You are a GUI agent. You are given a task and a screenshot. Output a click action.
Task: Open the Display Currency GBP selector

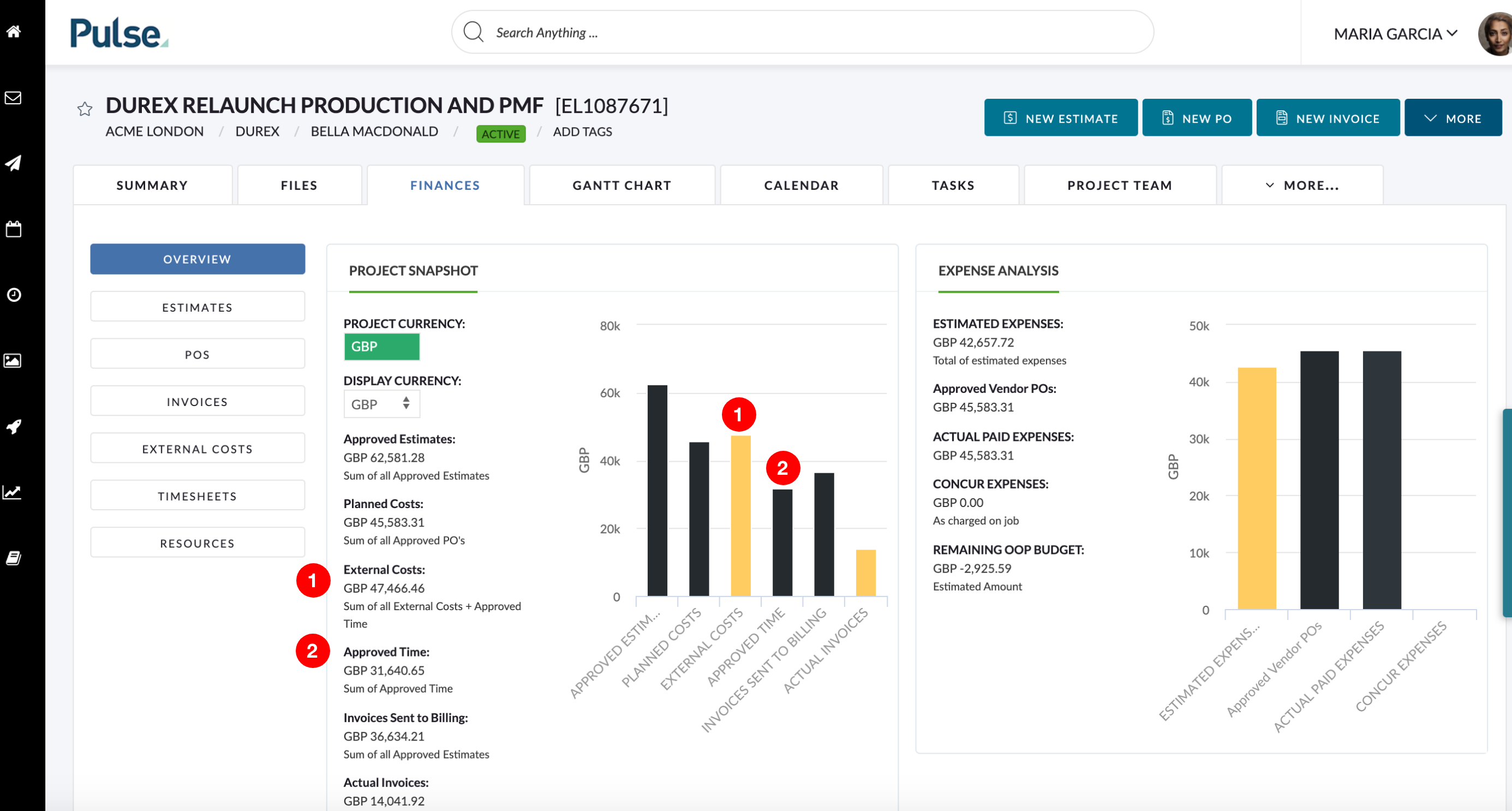pyautogui.click(x=381, y=404)
